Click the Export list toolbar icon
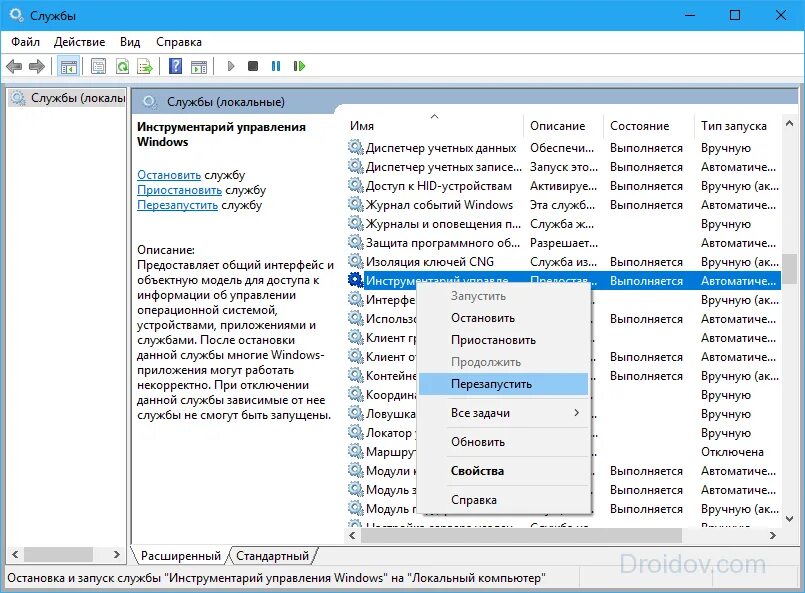Image resolution: width=805 pixels, height=593 pixels. click(145, 66)
